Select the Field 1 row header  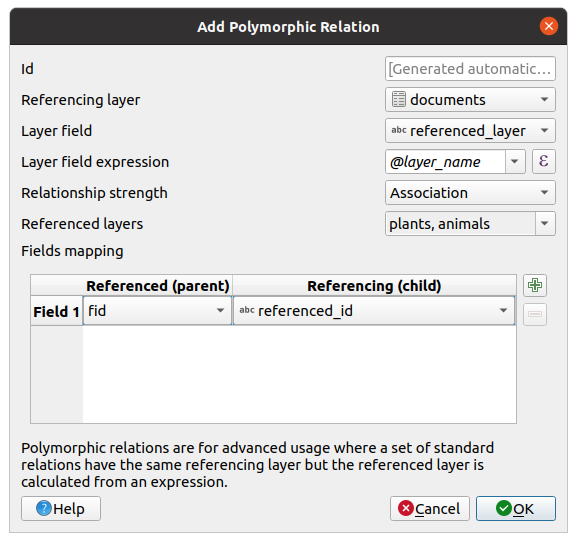[57, 311]
